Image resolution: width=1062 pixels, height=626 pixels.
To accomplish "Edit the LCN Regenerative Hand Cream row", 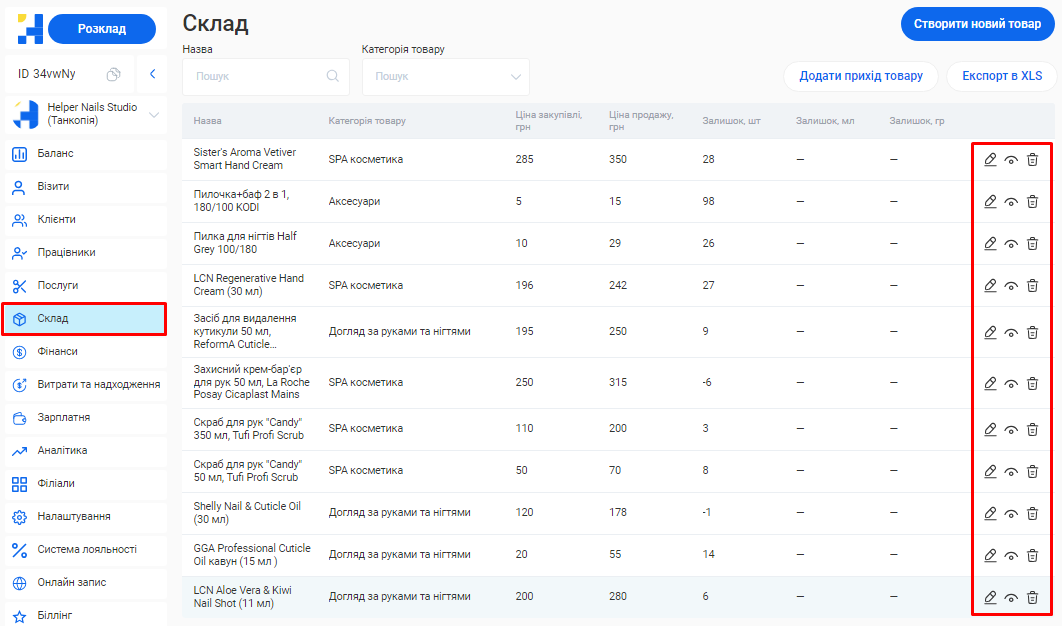I will click(990, 286).
